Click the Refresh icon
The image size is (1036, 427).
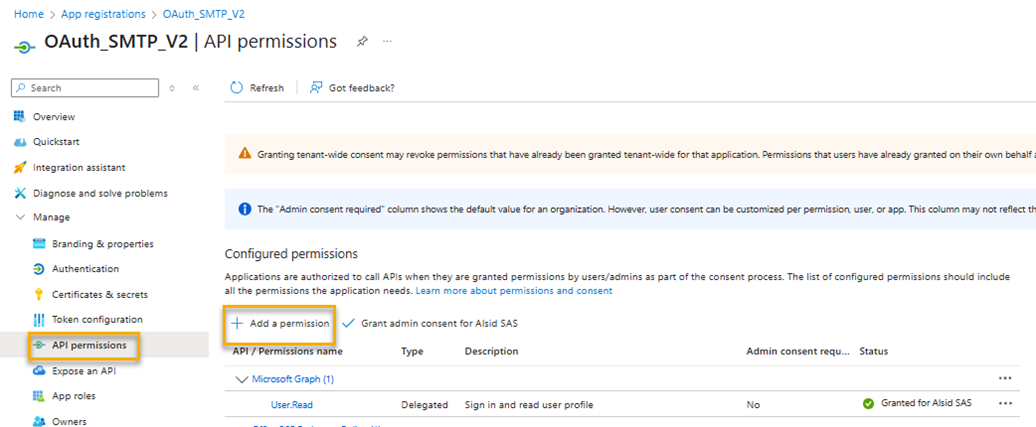pos(237,88)
